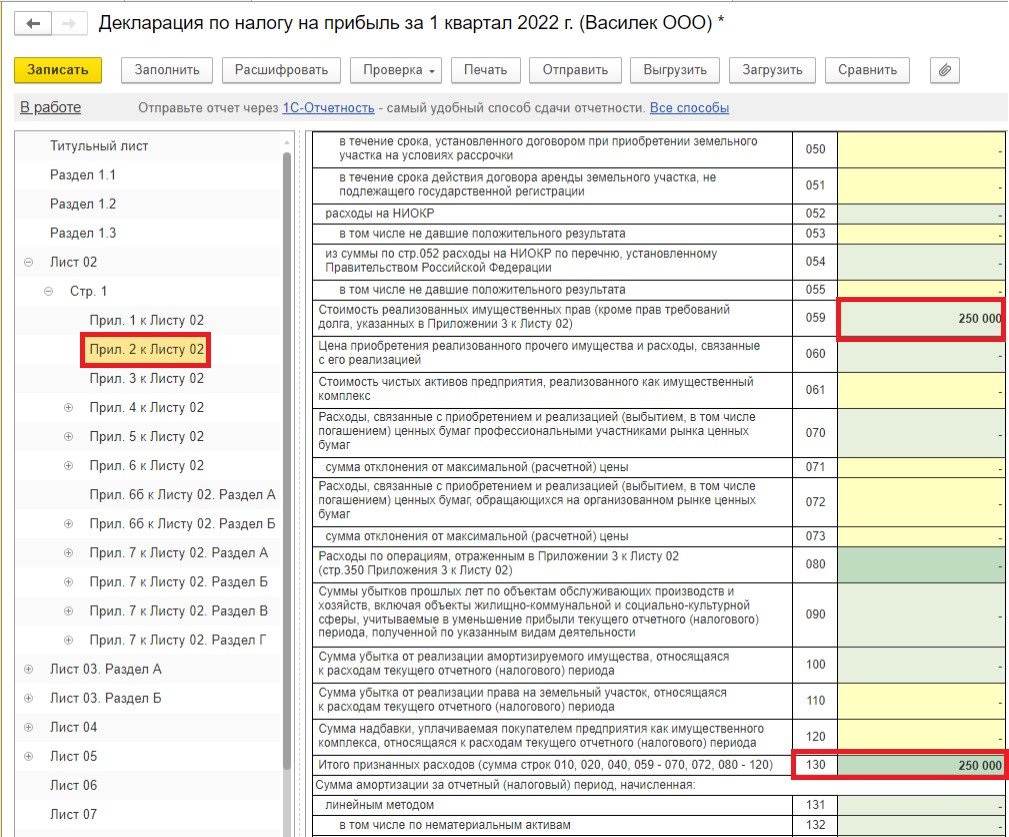Expand Прил. 7 к Листу 02. Раздел В
The width and height of the screenshot is (1009, 837).
68,611
